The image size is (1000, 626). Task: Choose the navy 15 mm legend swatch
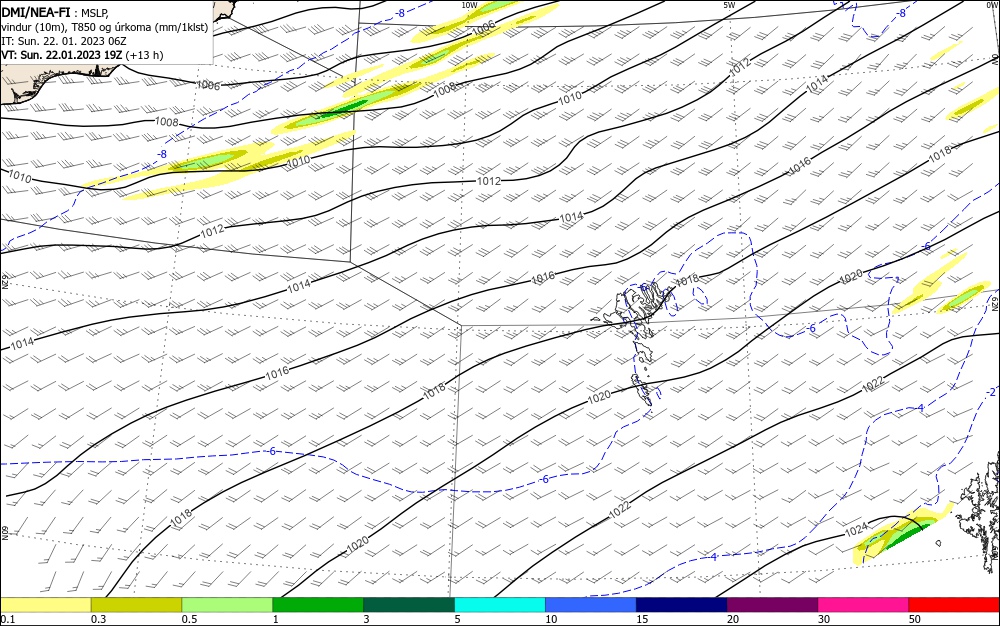pyautogui.click(x=682, y=605)
